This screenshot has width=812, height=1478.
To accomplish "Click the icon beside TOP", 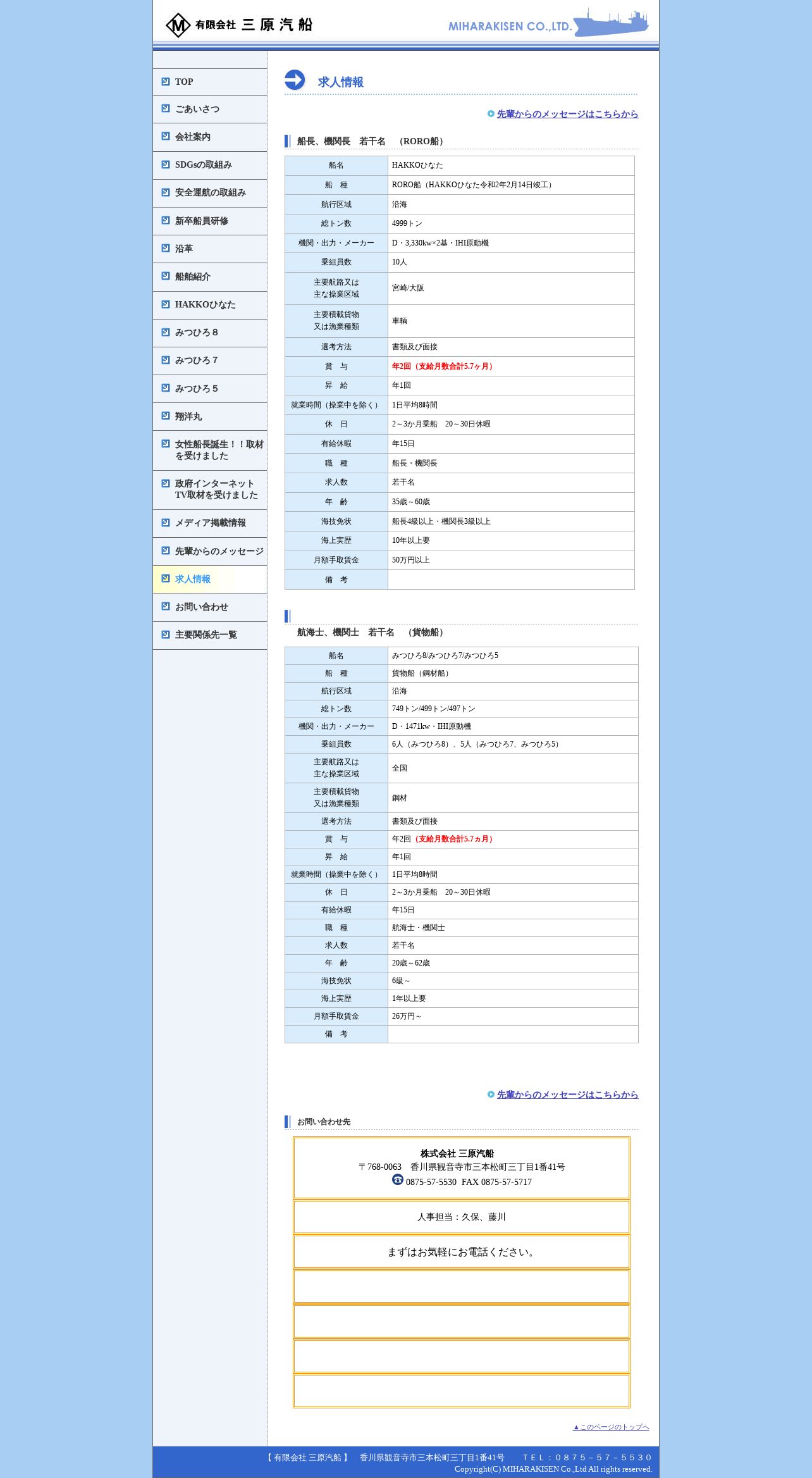I will click(166, 81).
